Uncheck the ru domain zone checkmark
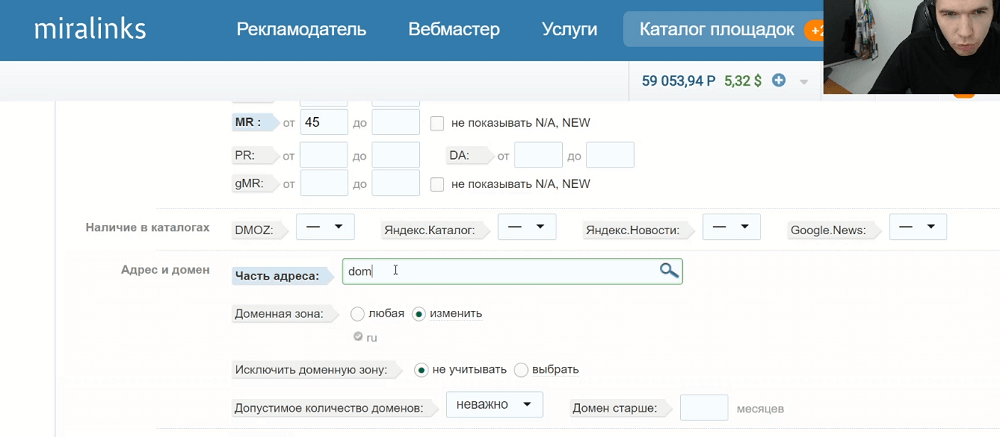This screenshot has height=437, width=1000. pyautogui.click(x=358, y=336)
